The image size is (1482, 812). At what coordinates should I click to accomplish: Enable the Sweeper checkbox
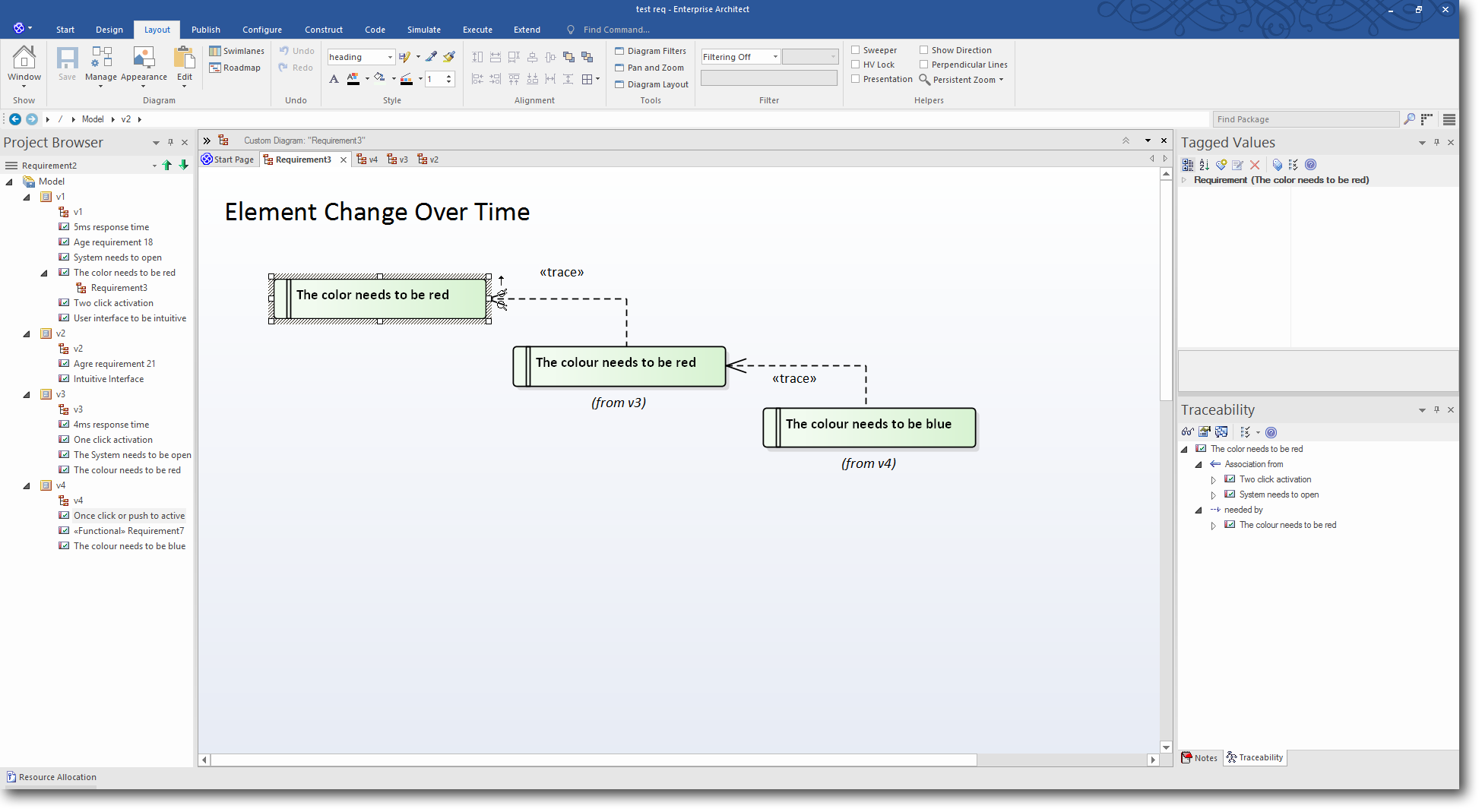pos(856,50)
